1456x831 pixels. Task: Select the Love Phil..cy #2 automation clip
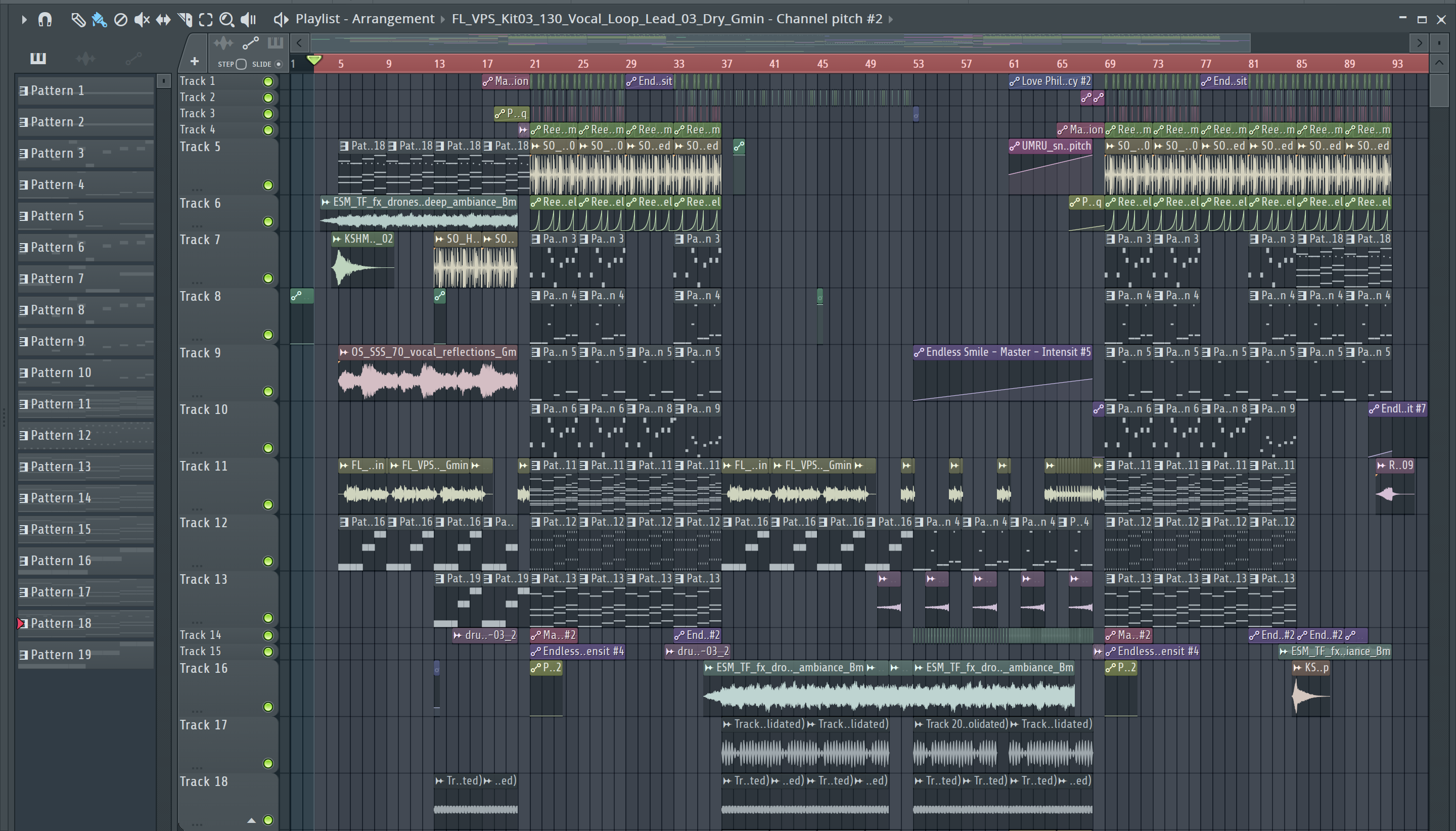pos(1050,81)
